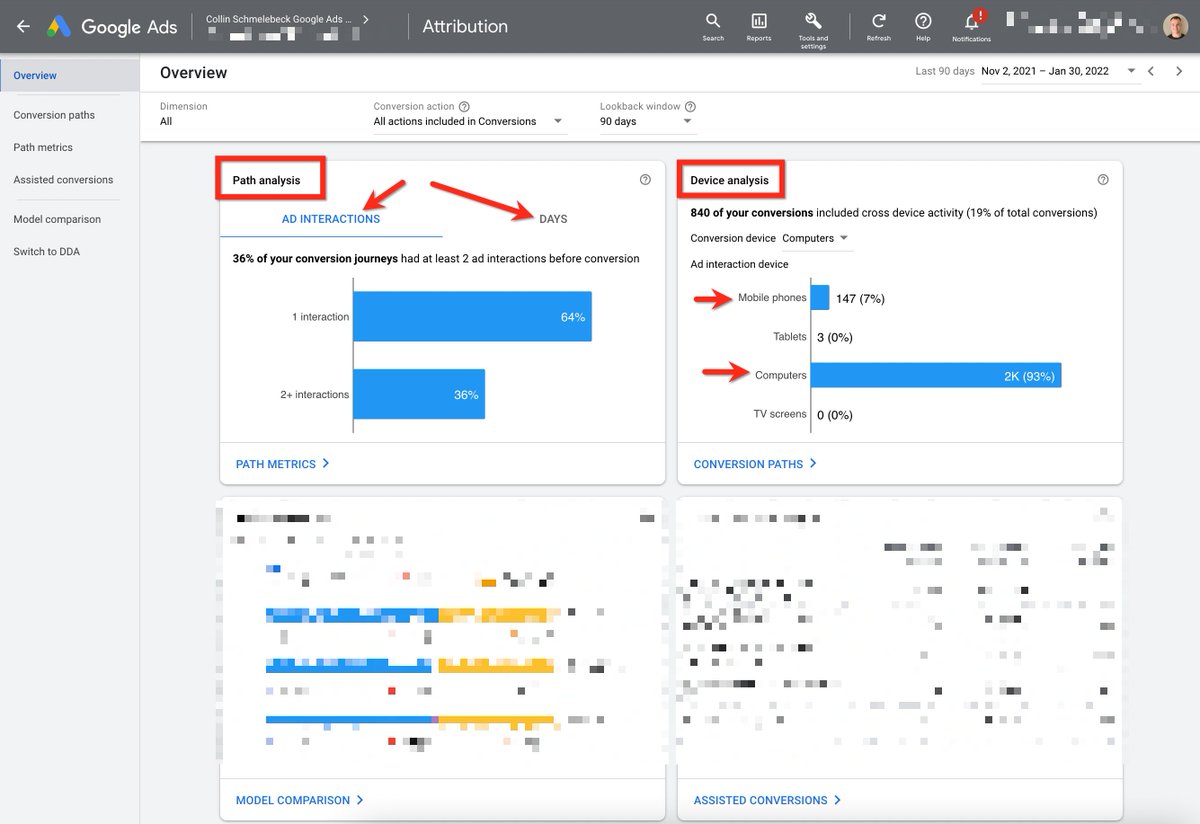Open the Conversion action dropdown
This screenshot has width=1200, height=824.
point(469,122)
